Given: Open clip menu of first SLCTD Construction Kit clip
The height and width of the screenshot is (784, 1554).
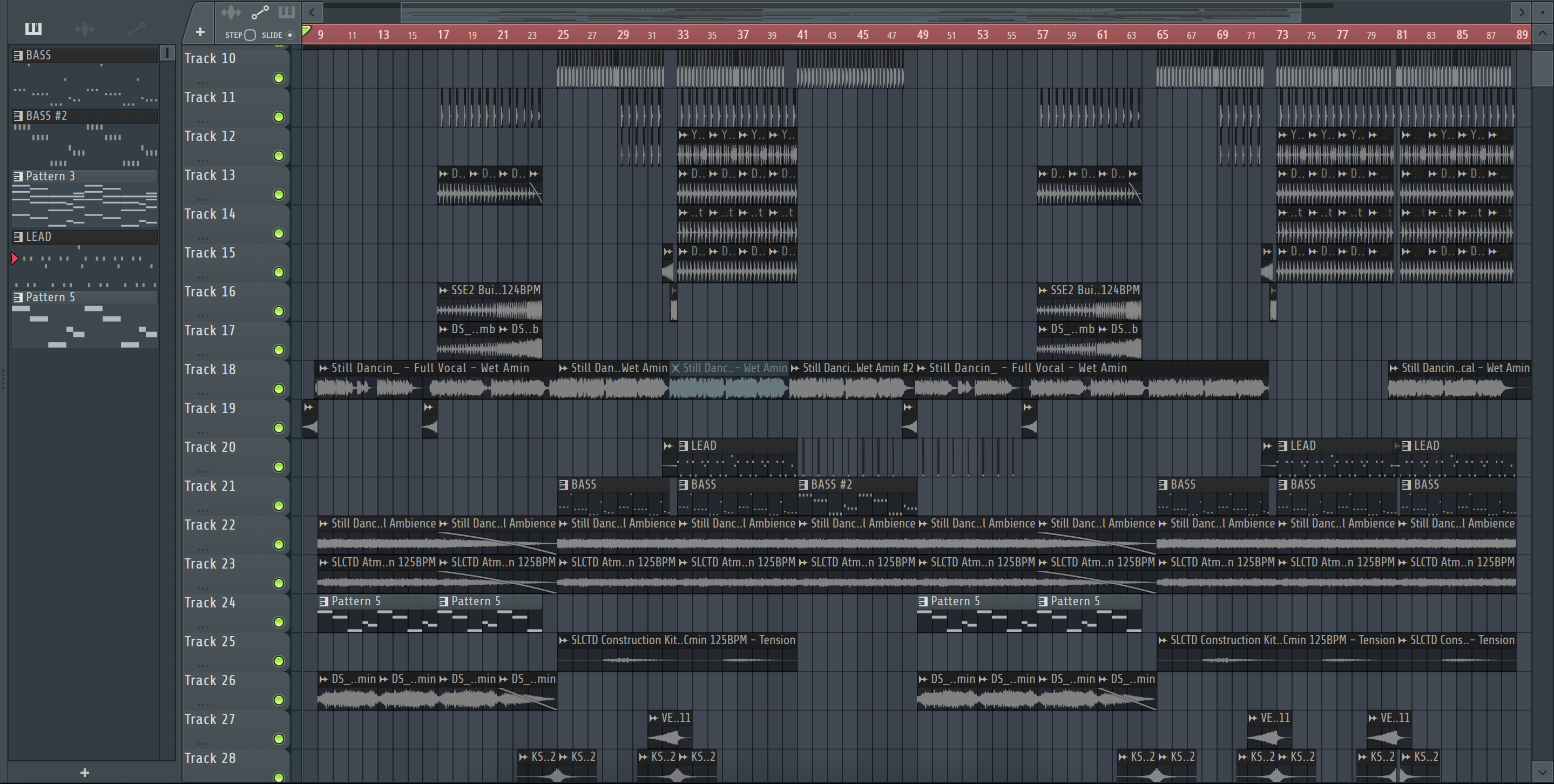Looking at the screenshot, I should point(564,640).
